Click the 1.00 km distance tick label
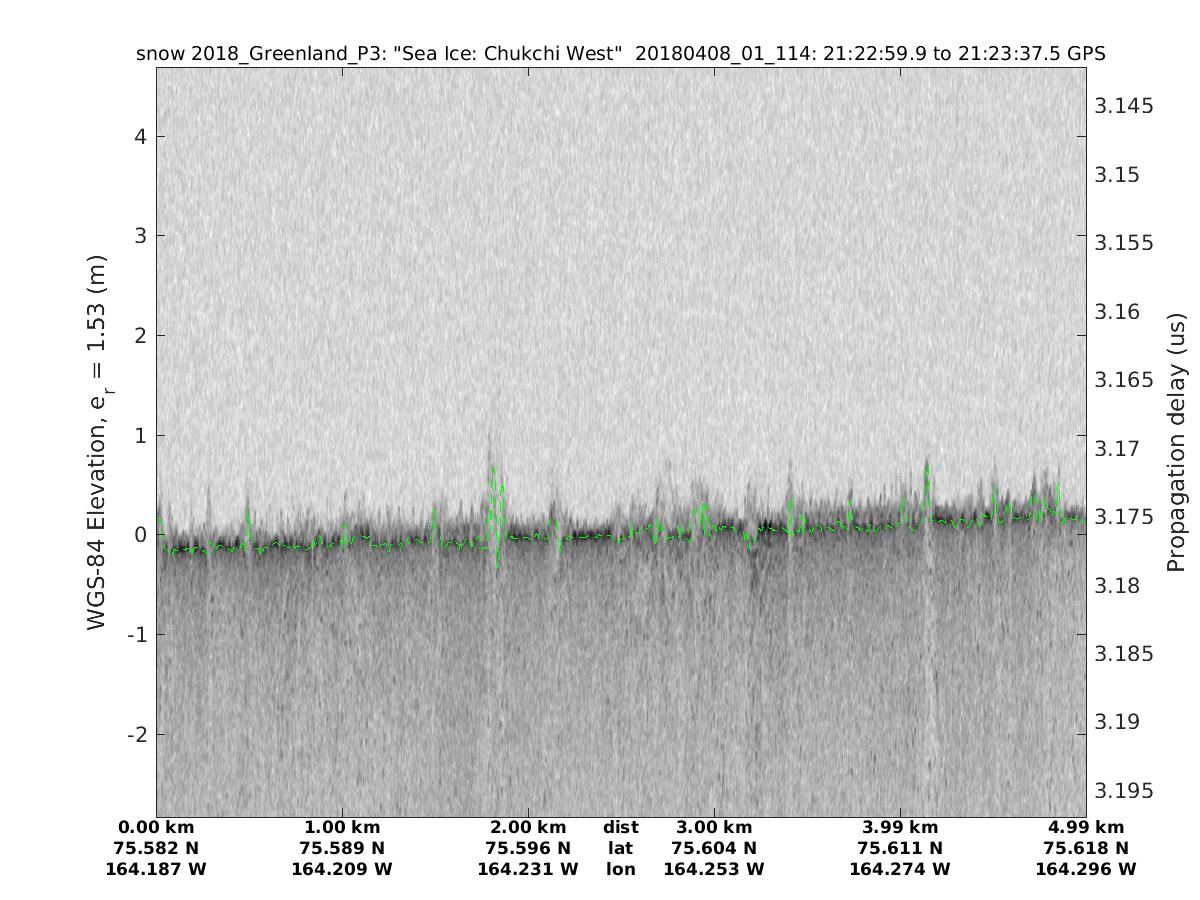 pos(342,827)
